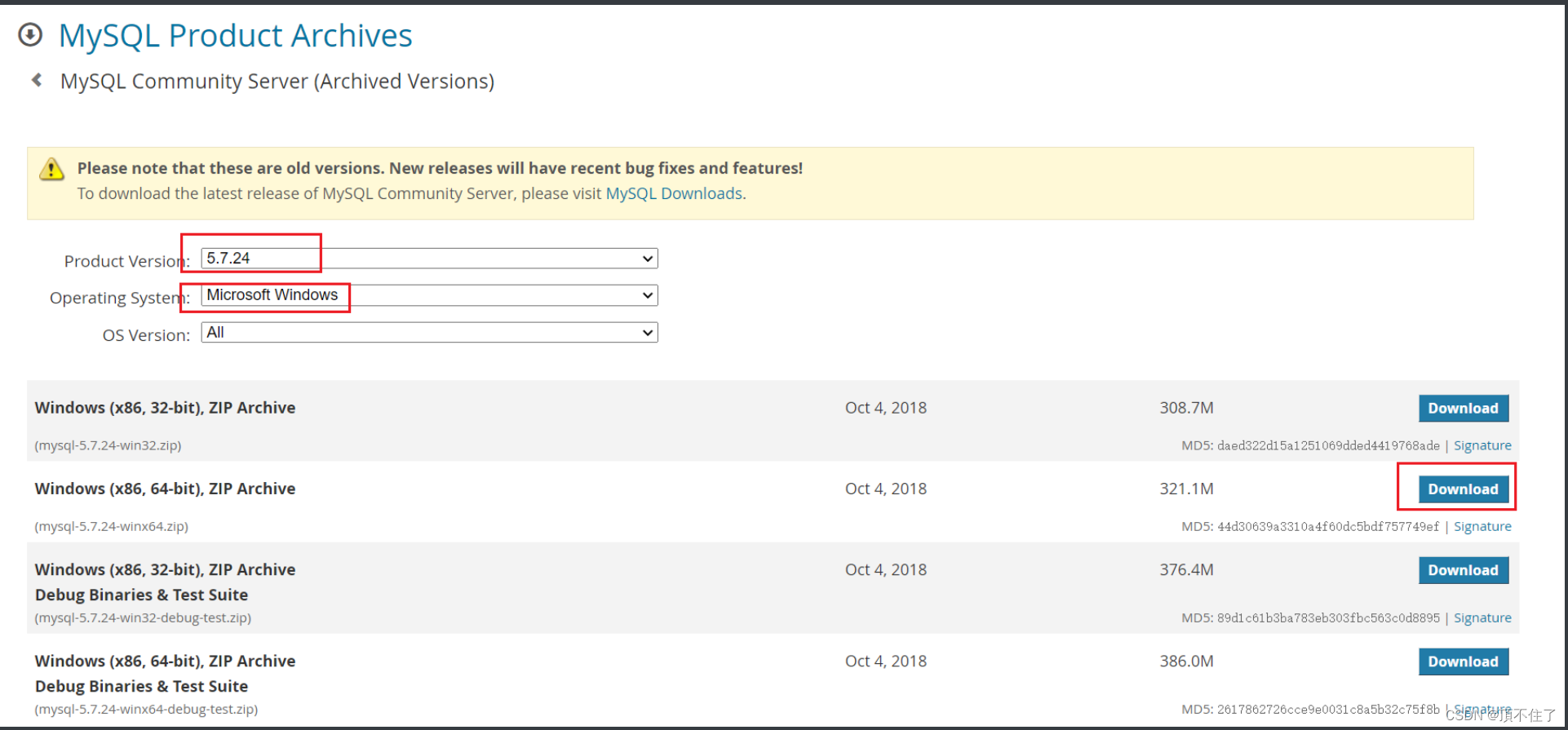Click the back chevron before MySQL Community Server
Viewport: 1568px width, 730px height.
click(x=37, y=80)
